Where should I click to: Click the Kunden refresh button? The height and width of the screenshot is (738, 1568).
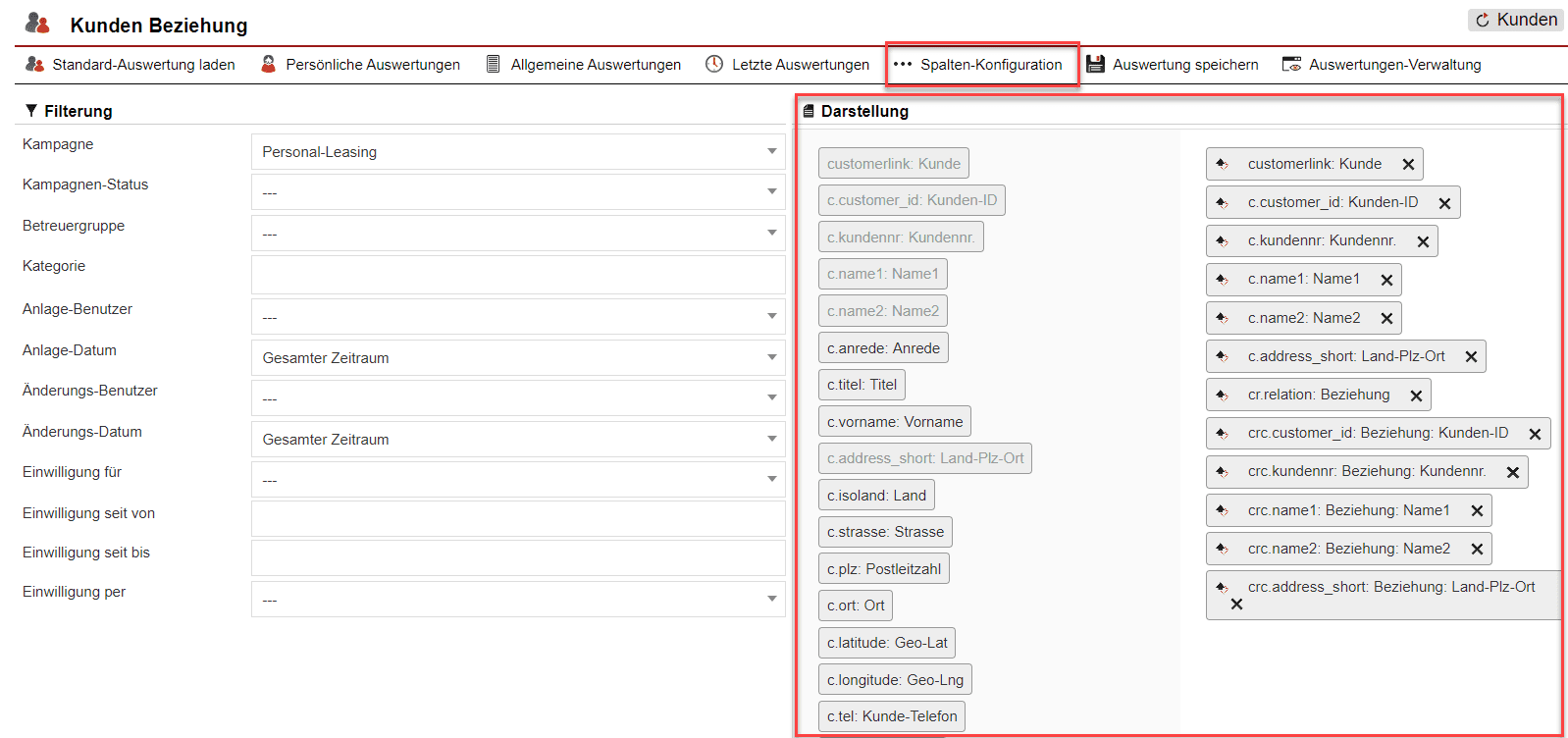click(1516, 20)
